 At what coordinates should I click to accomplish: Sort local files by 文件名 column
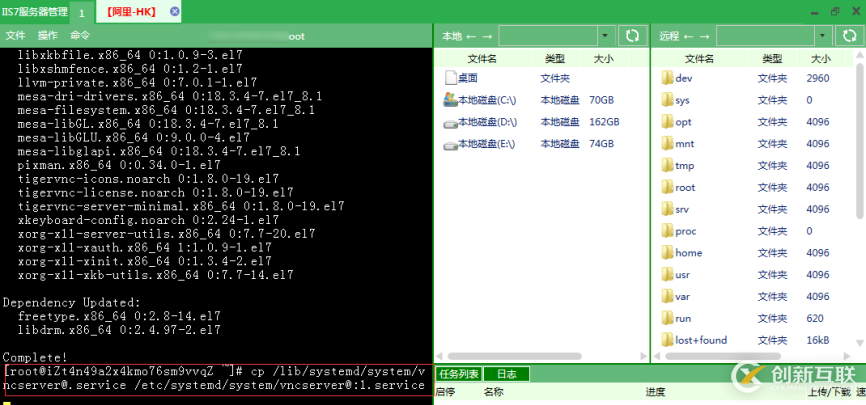click(482, 59)
